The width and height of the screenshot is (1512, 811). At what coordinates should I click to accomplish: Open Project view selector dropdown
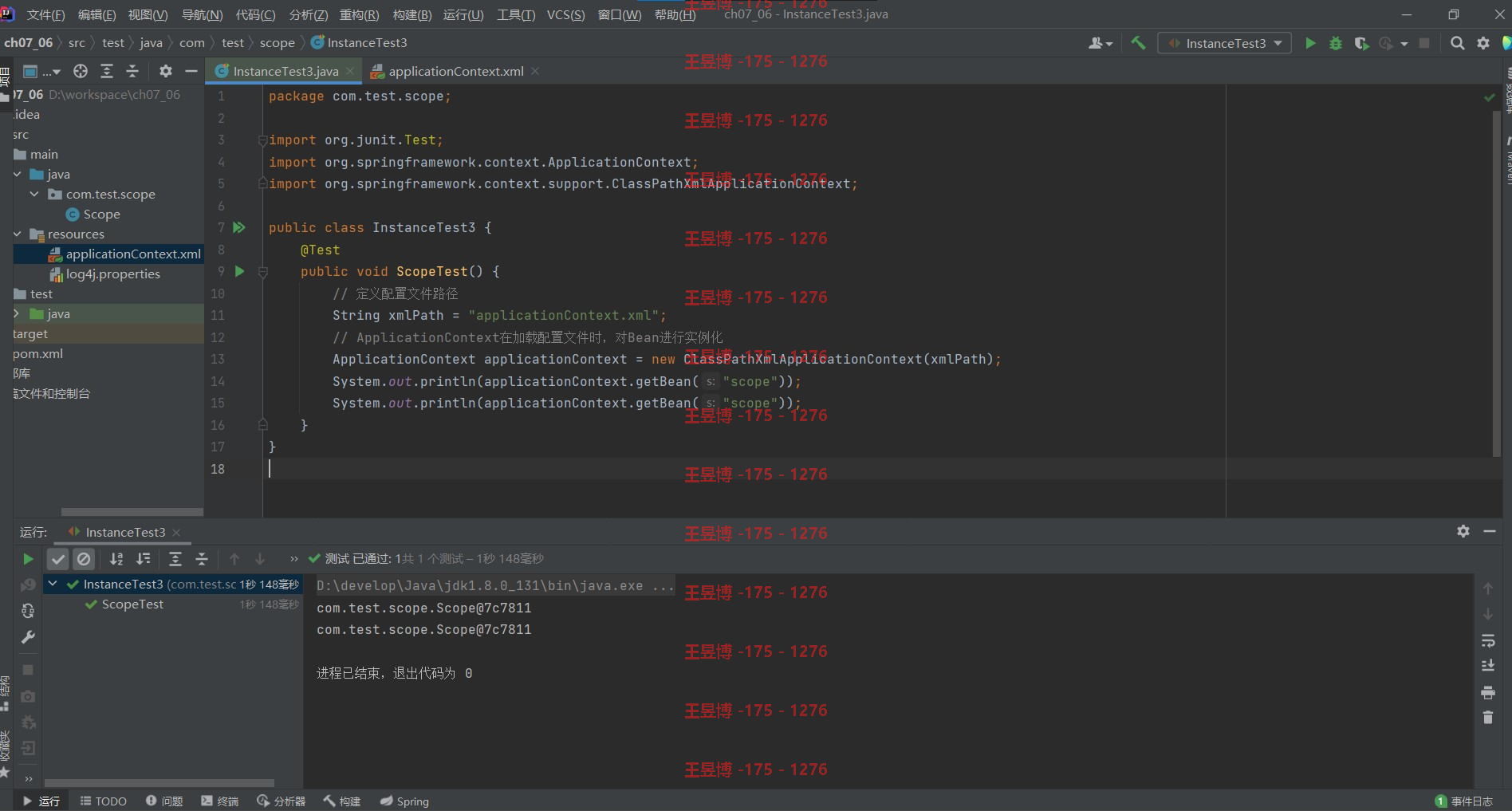(x=41, y=71)
